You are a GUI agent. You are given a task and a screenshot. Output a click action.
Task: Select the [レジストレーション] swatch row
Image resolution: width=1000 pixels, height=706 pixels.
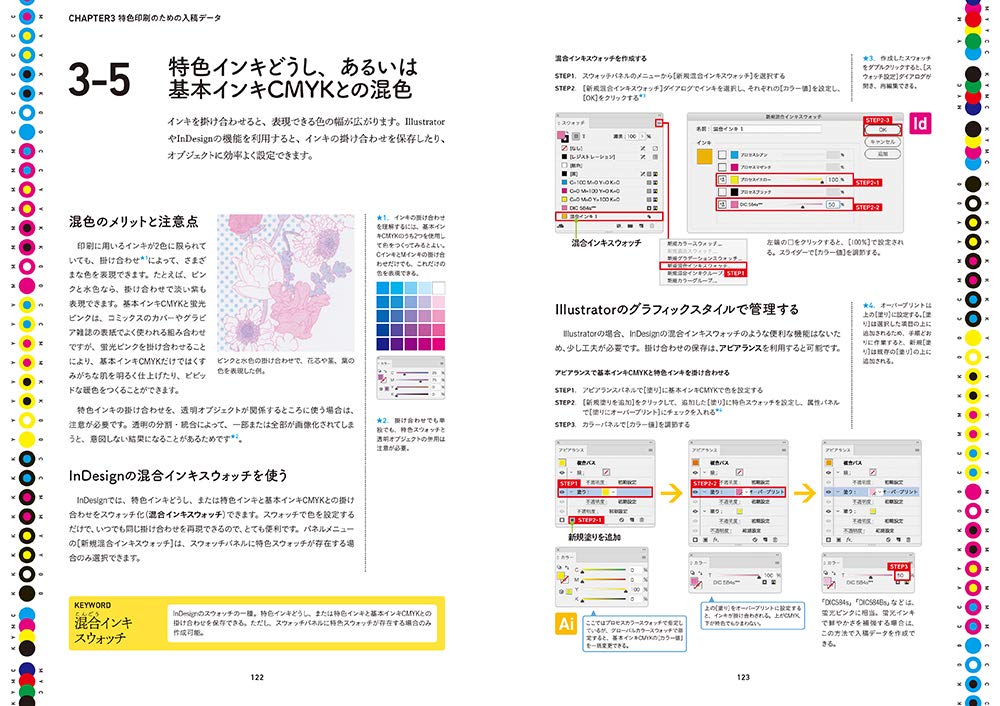click(609, 157)
